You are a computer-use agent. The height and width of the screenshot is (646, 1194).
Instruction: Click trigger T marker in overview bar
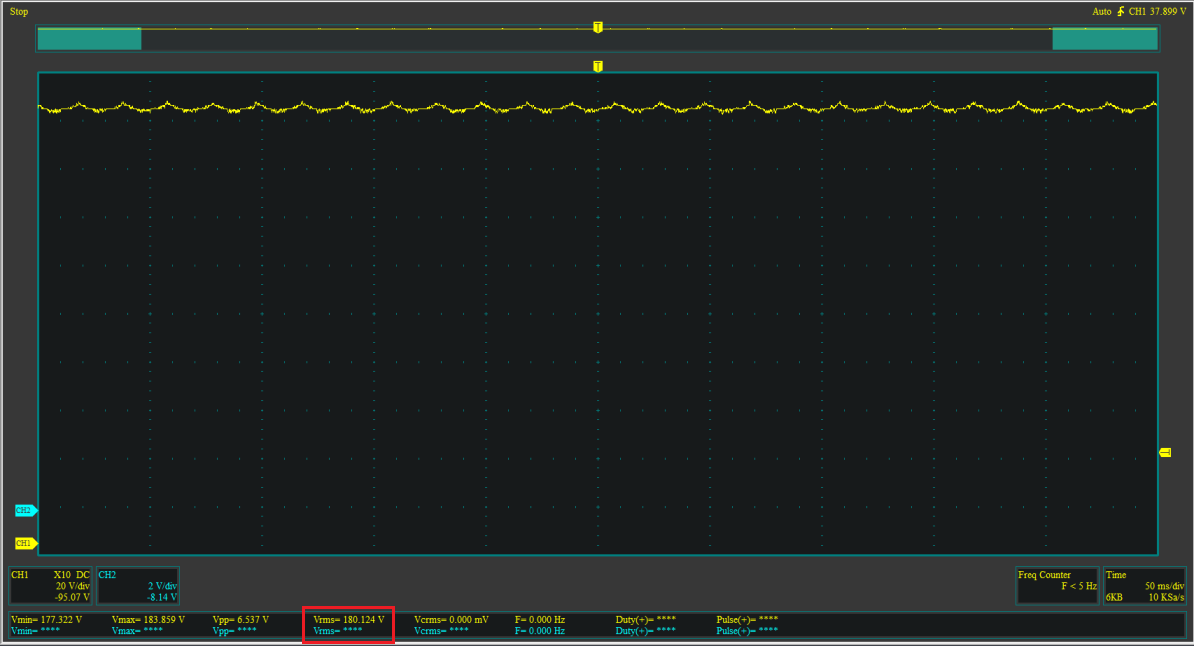click(x=598, y=27)
